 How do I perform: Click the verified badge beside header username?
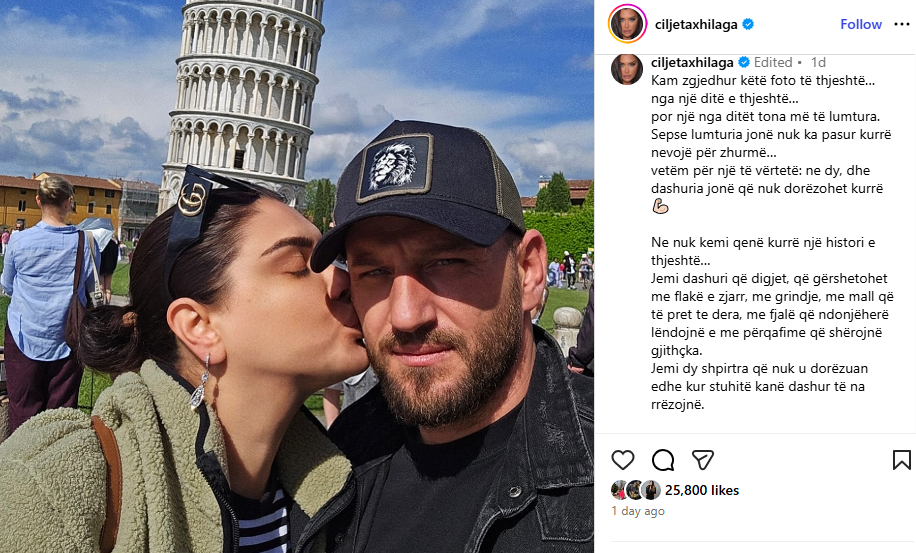(x=748, y=24)
